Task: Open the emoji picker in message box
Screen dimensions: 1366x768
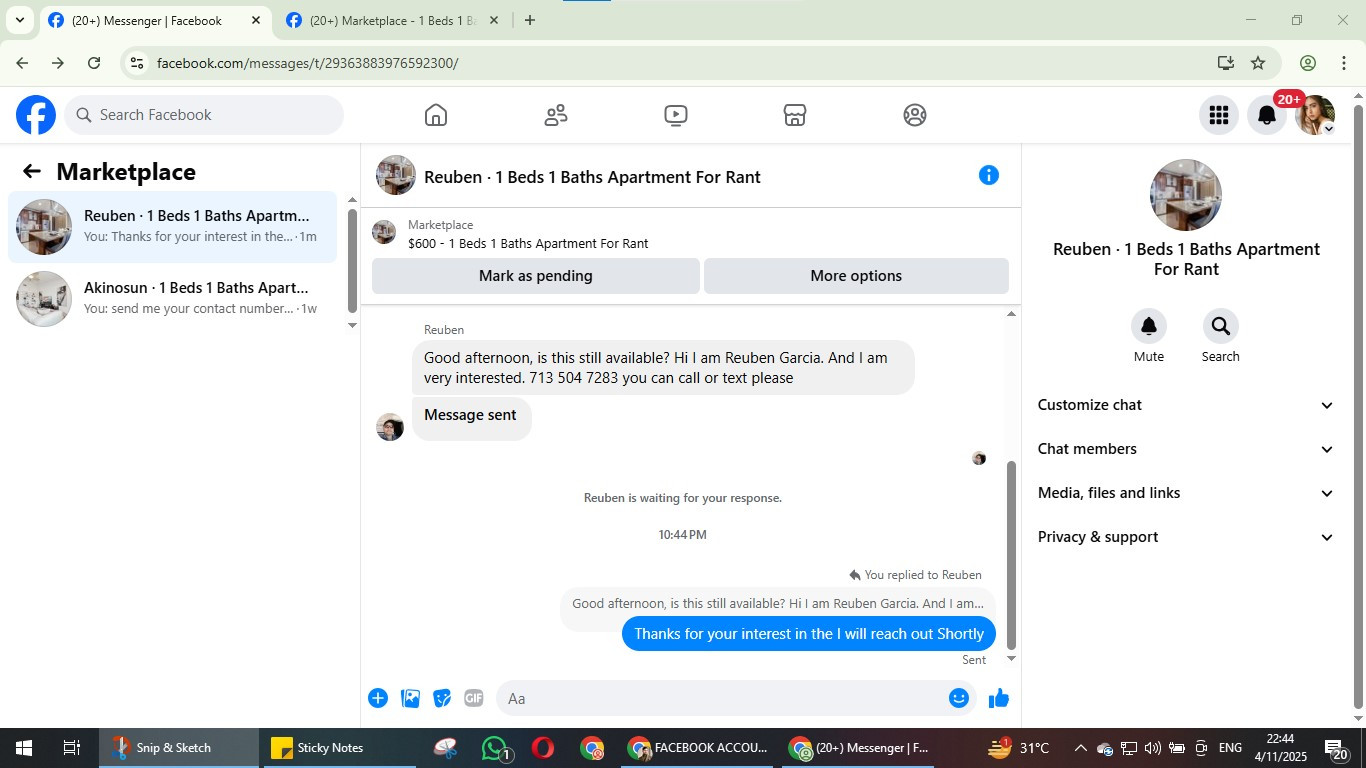Action: click(959, 698)
